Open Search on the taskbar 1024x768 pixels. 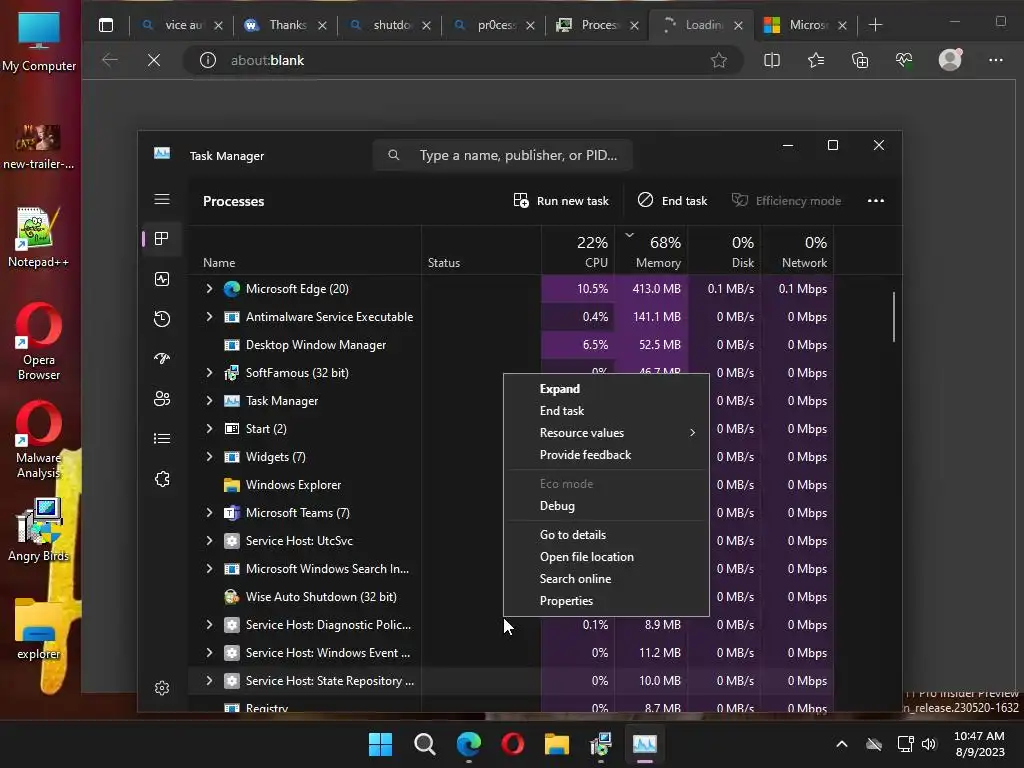click(424, 744)
